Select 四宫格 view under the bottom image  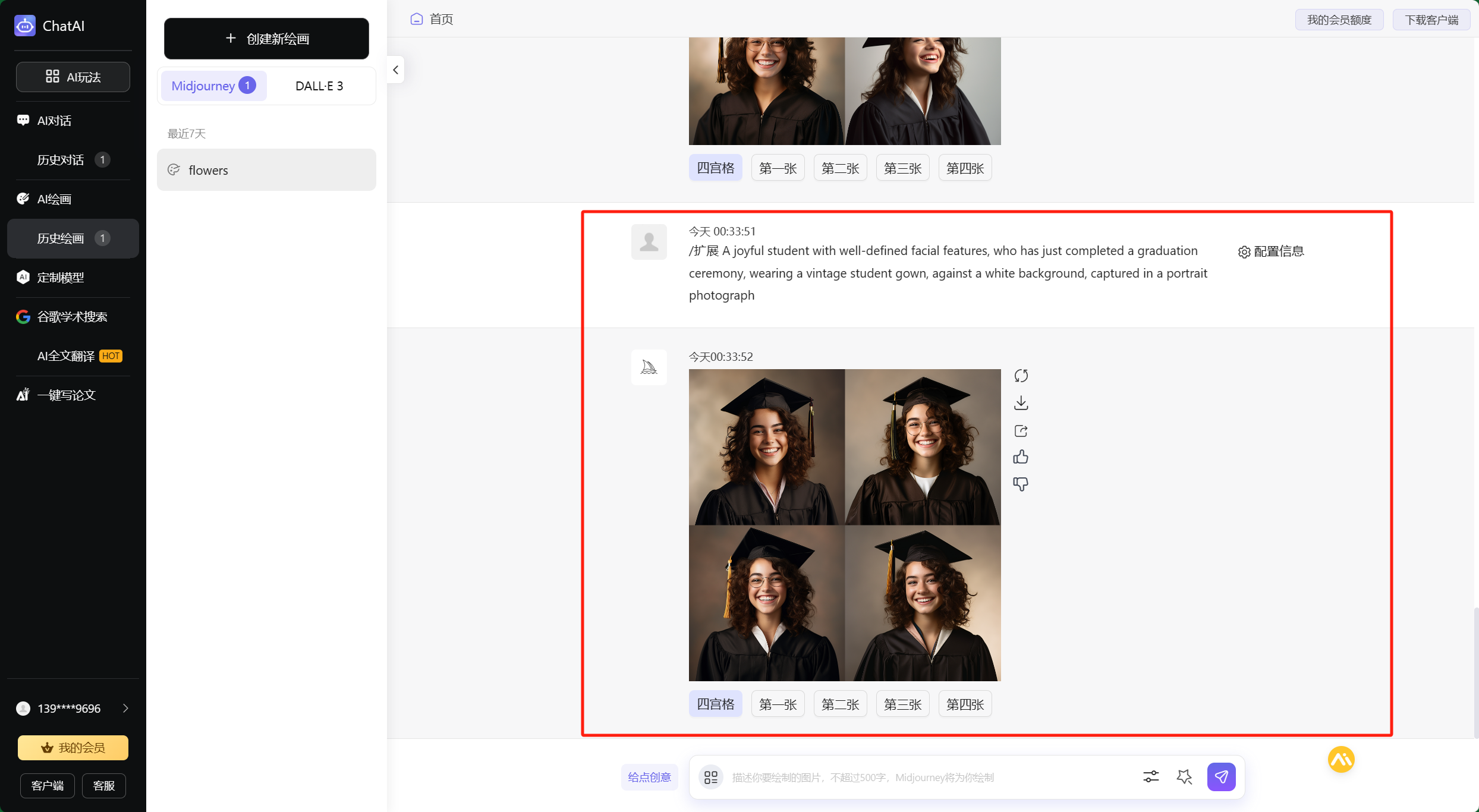pyautogui.click(x=715, y=704)
